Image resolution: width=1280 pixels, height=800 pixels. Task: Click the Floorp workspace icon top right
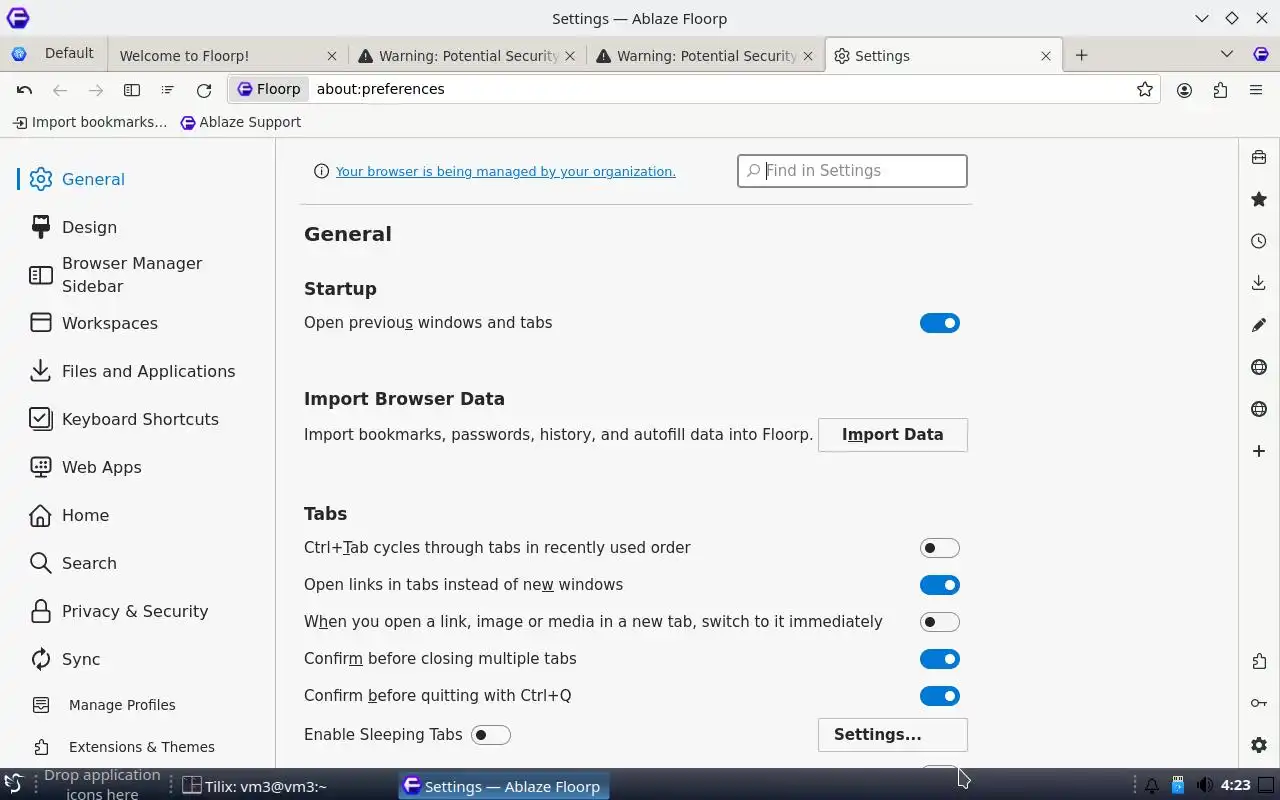pos(1261,54)
